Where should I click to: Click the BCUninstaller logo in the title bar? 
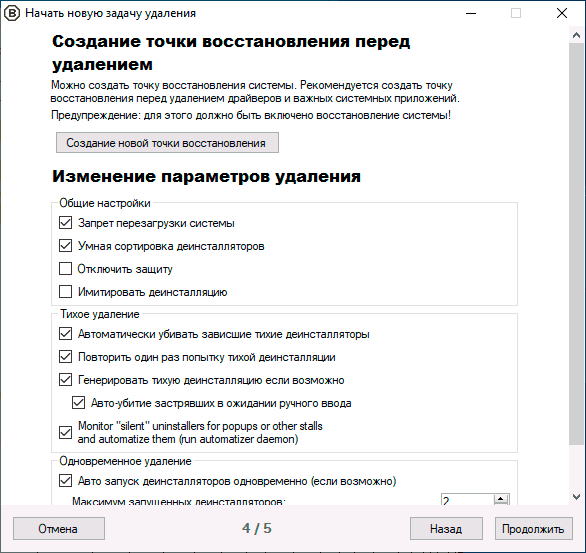click(12, 13)
